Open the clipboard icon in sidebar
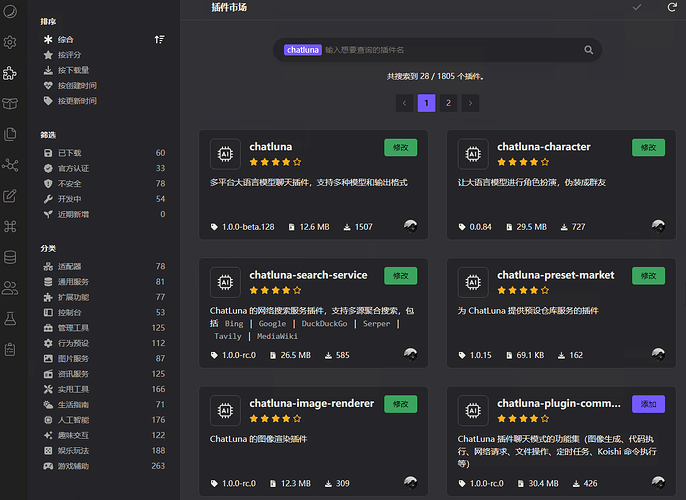 (x=10, y=349)
